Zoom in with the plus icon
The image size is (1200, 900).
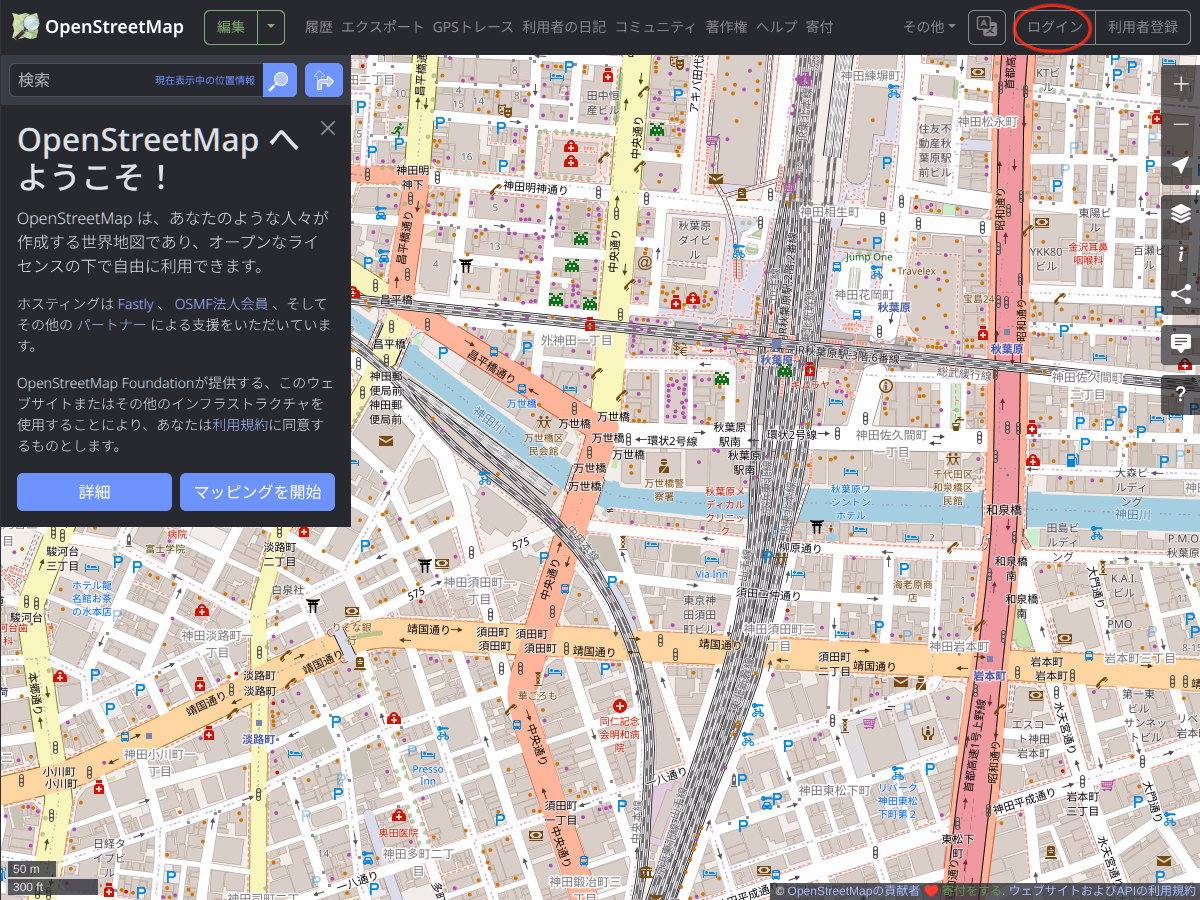pyautogui.click(x=1180, y=85)
